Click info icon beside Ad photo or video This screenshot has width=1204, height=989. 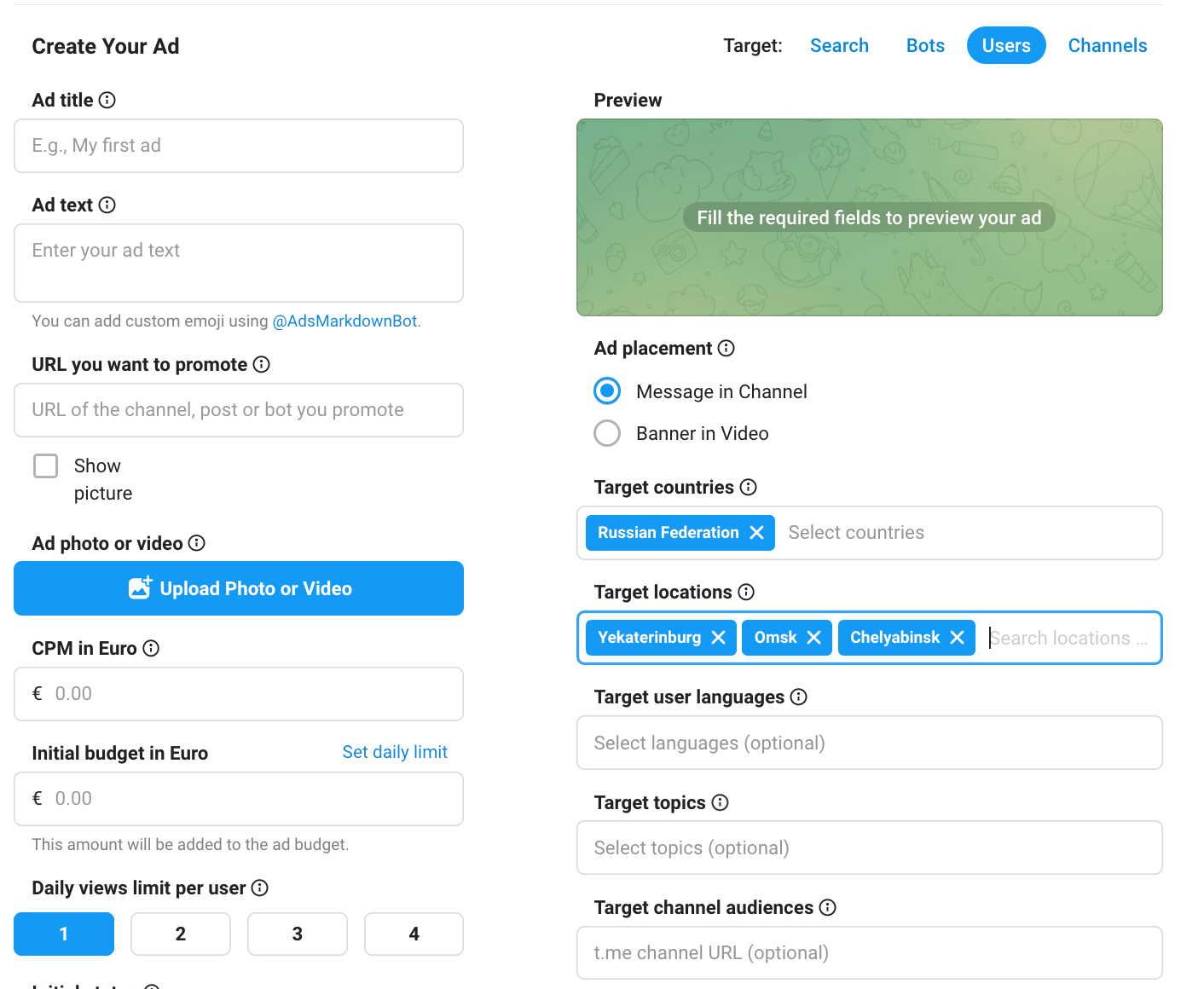click(197, 543)
